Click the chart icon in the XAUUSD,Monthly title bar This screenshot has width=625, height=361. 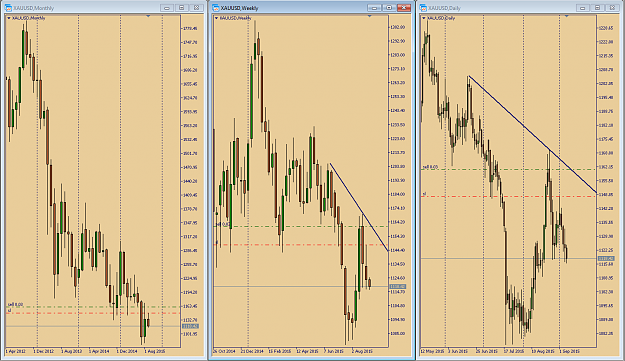tap(8, 8)
